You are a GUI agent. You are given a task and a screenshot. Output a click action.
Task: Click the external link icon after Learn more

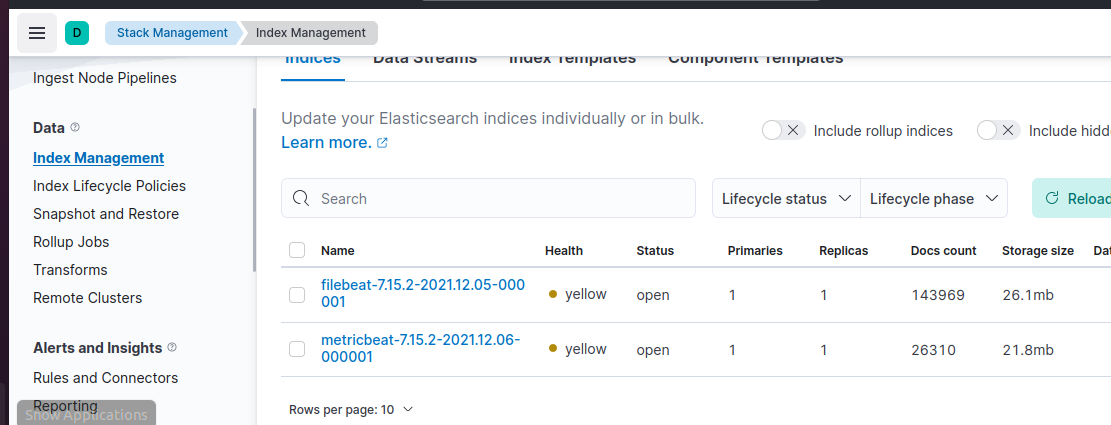pos(382,142)
